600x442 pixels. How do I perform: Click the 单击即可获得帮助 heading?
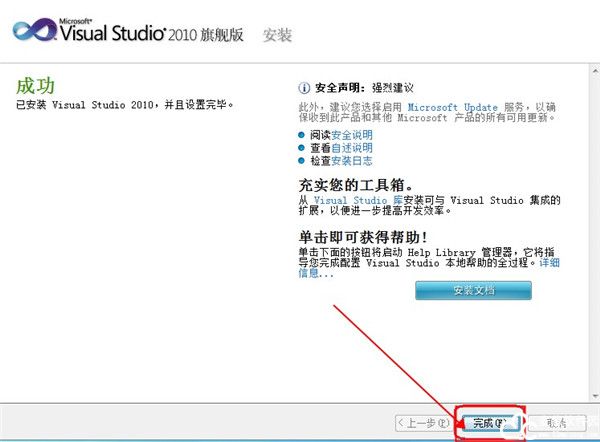pyautogui.click(x=363, y=237)
